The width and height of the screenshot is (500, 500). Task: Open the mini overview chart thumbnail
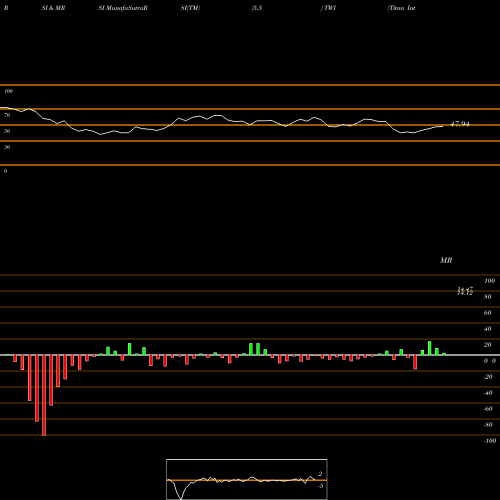(247, 479)
